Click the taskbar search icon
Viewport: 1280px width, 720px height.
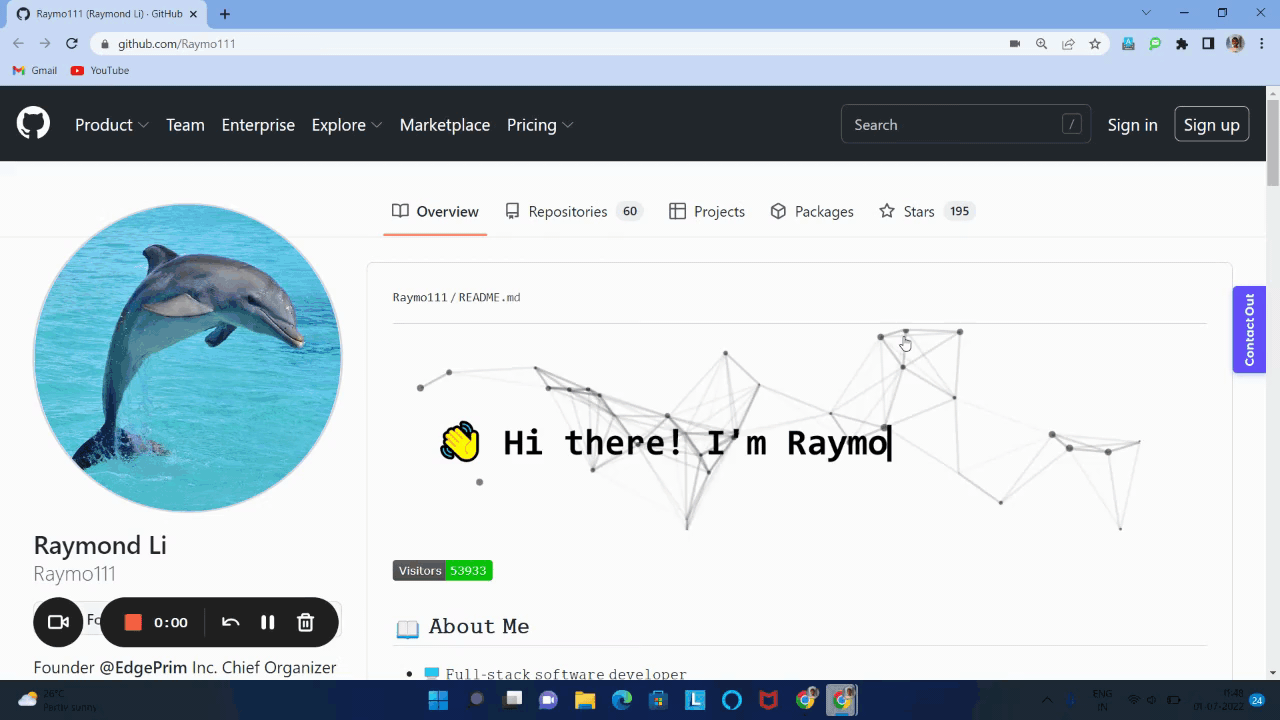[x=475, y=700]
